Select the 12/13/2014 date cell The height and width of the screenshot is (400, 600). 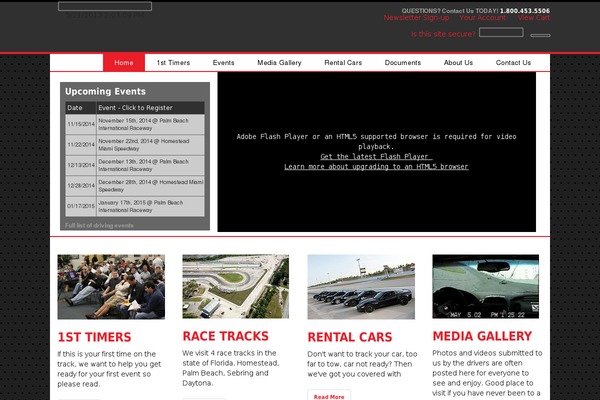(81, 165)
